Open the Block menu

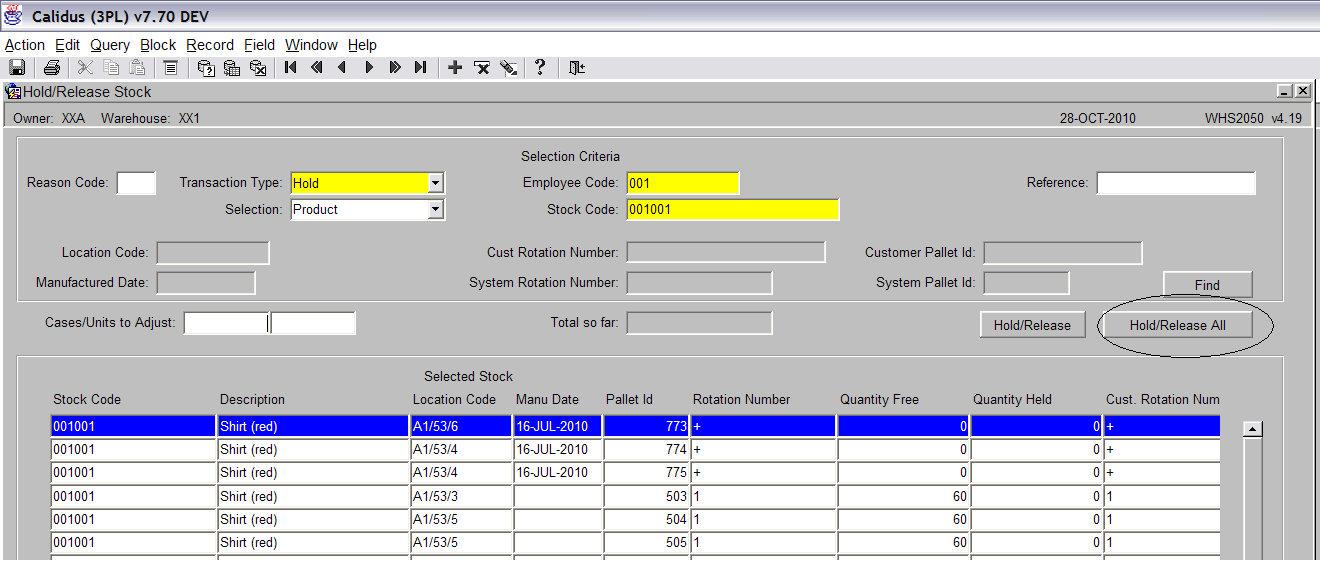[x=158, y=45]
